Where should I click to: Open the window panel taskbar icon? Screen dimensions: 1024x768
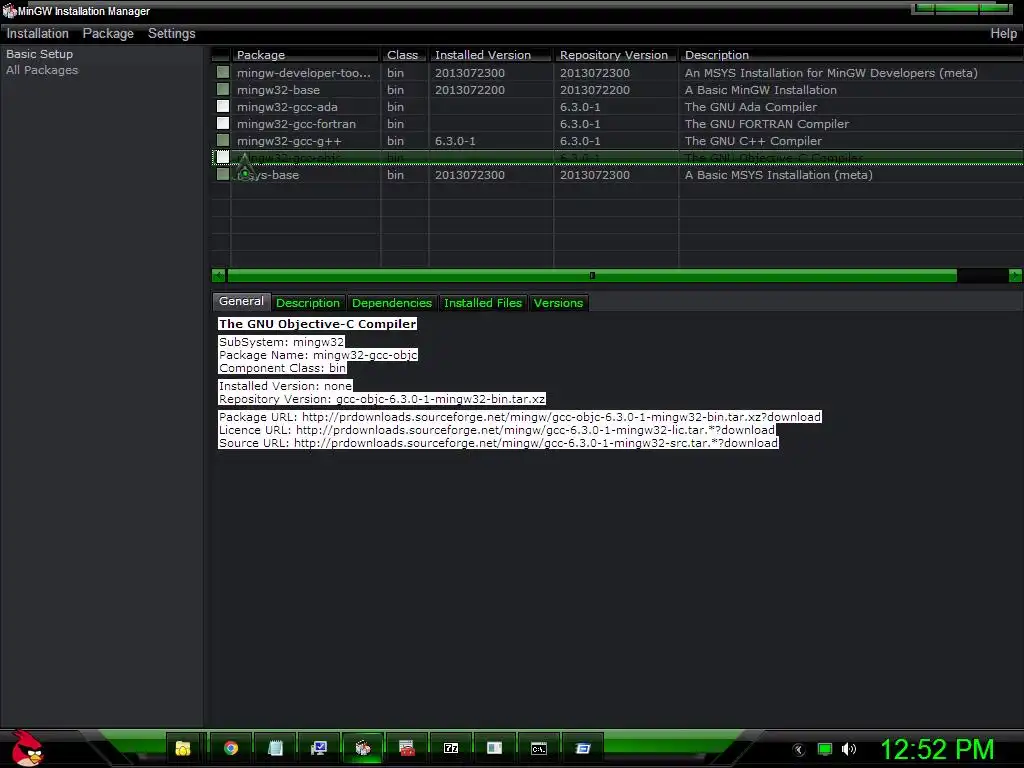pos(494,748)
